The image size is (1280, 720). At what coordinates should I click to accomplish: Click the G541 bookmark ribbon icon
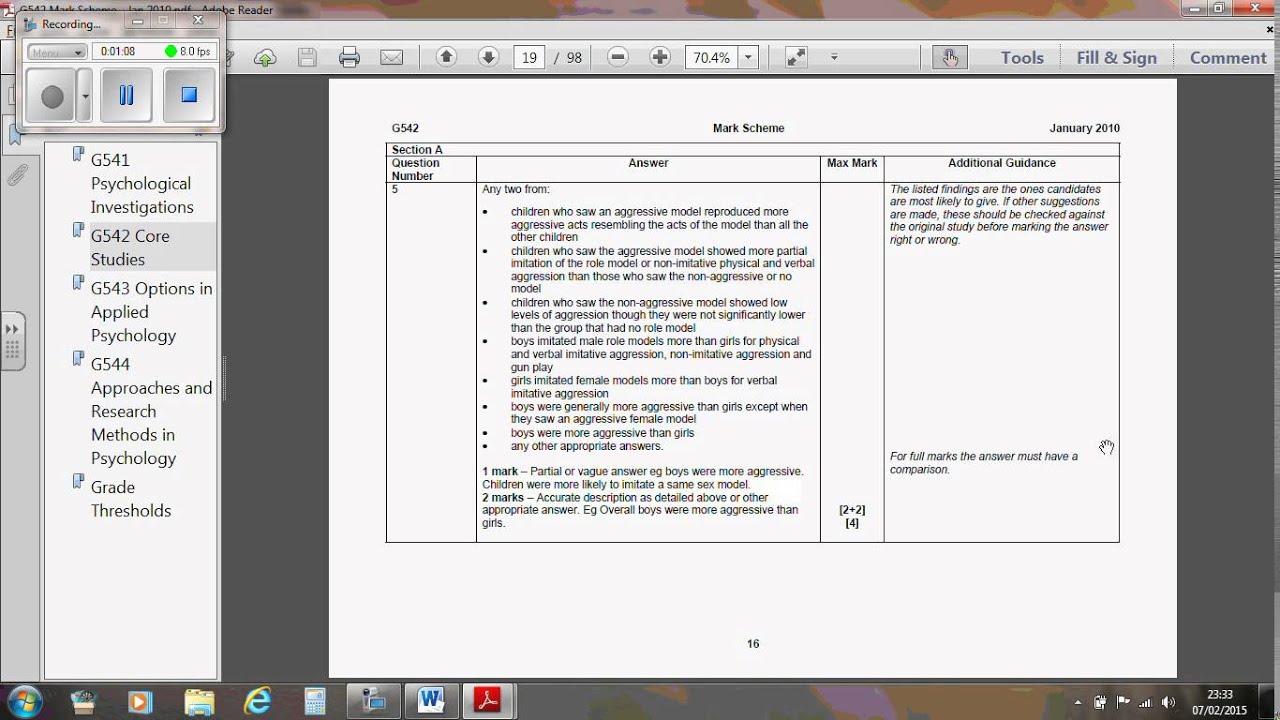(78, 156)
